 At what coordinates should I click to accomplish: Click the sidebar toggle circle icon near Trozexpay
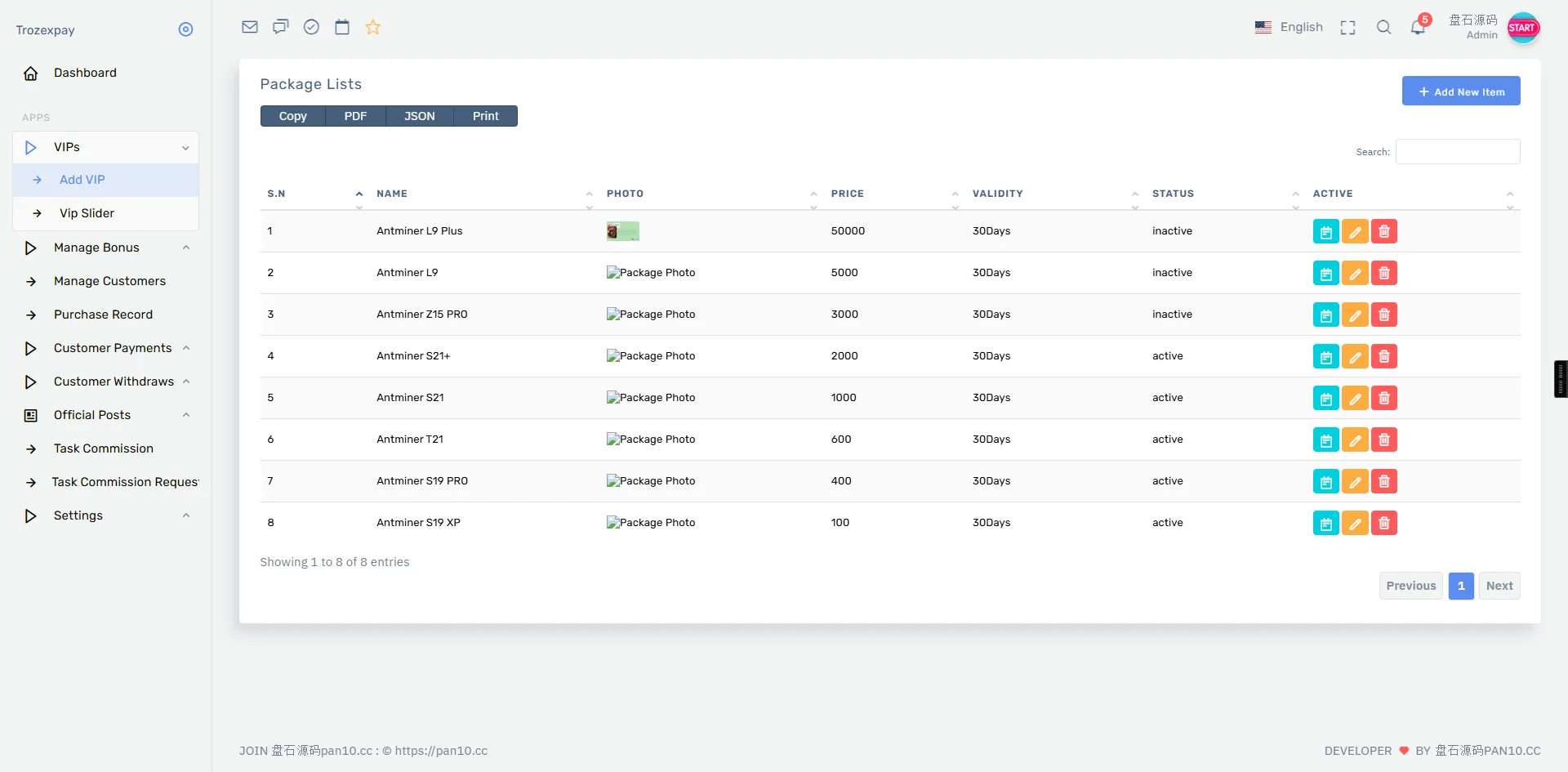185,29
